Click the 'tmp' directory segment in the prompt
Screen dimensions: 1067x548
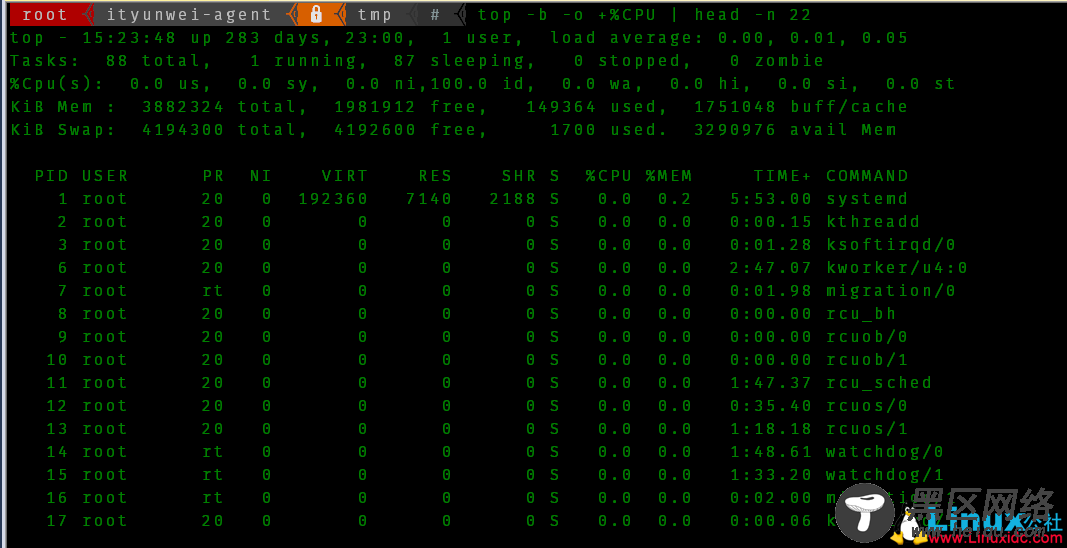[x=375, y=14]
